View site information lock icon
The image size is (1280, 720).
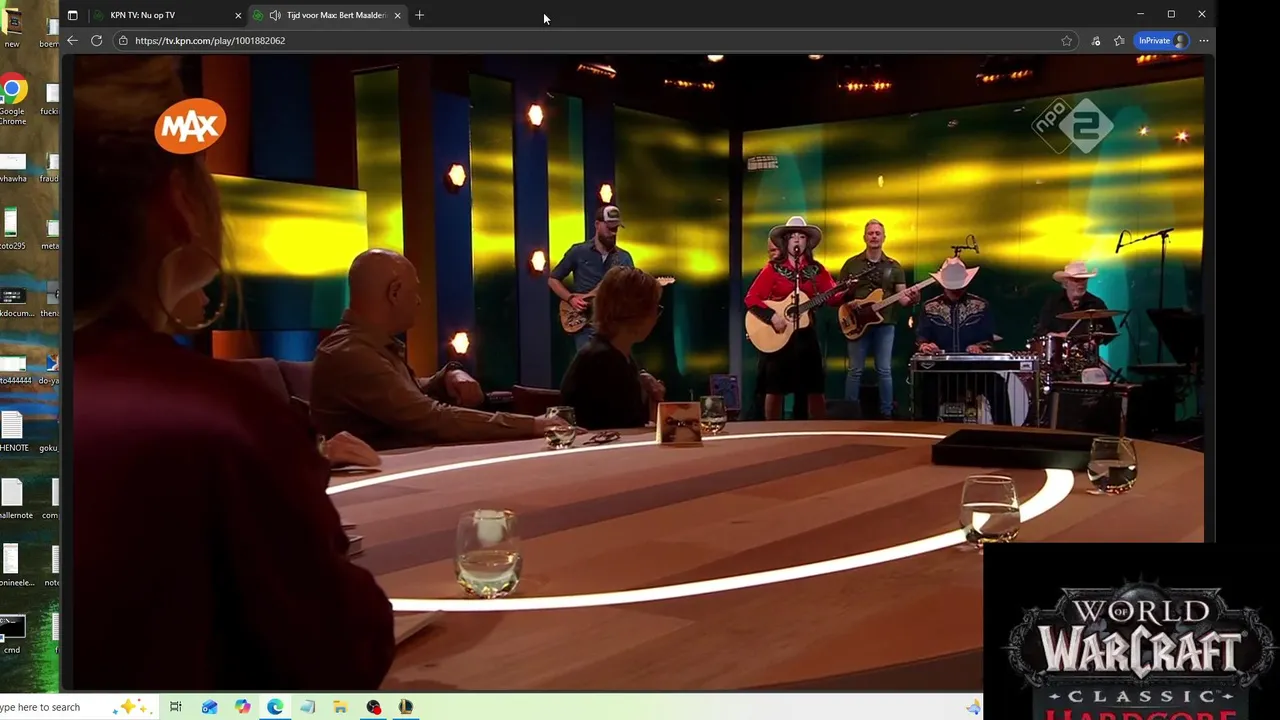pos(123,40)
